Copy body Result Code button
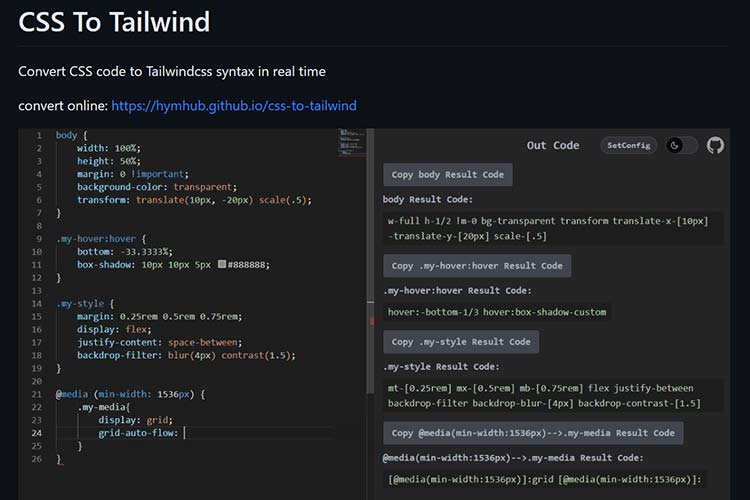This screenshot has height=500, width=750. pos(448,175)
